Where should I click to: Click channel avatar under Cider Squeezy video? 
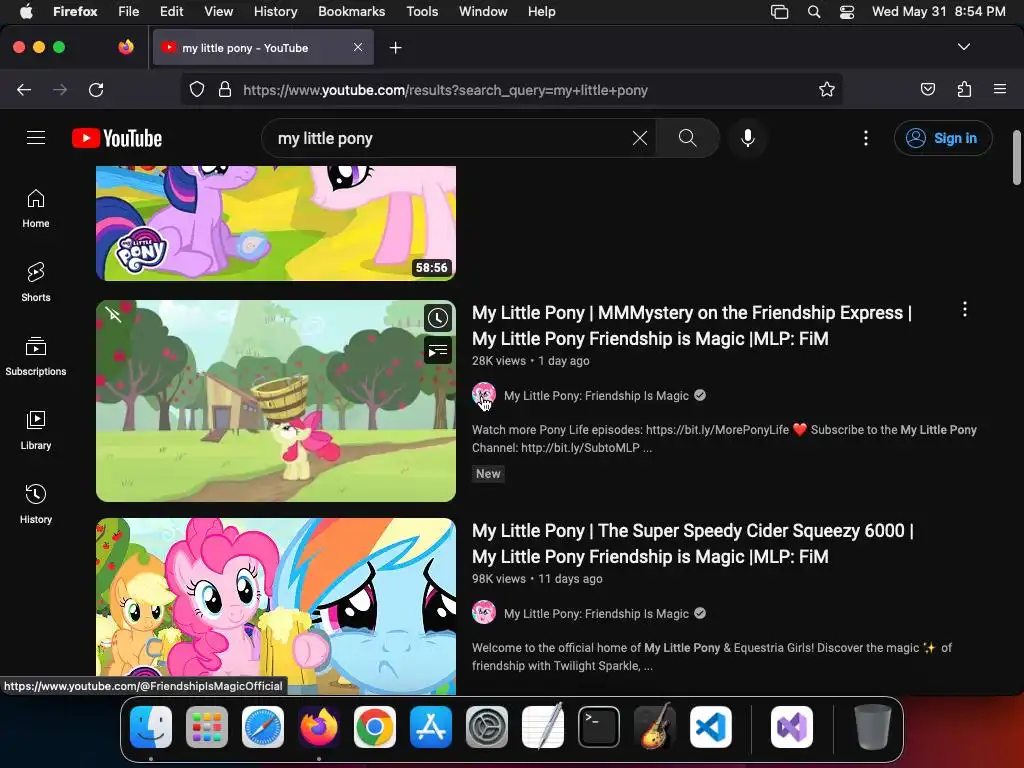(x=484, y=613)
